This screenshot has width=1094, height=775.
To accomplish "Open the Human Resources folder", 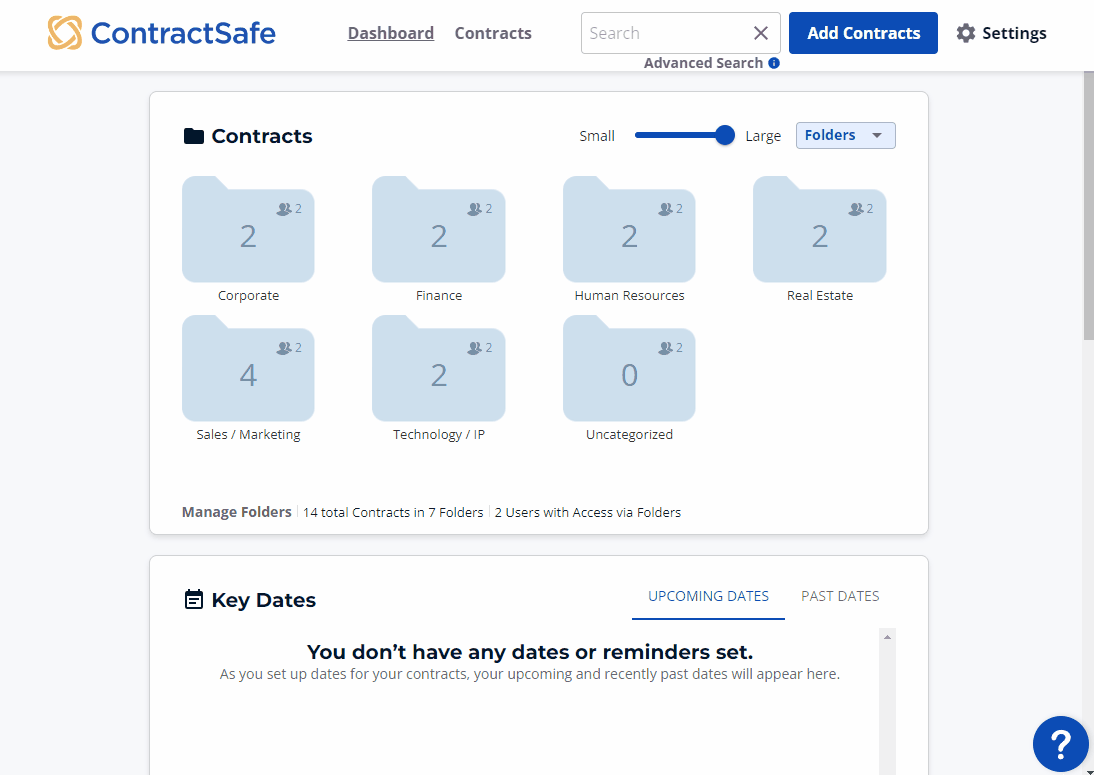I will click(x=629, y=230).
